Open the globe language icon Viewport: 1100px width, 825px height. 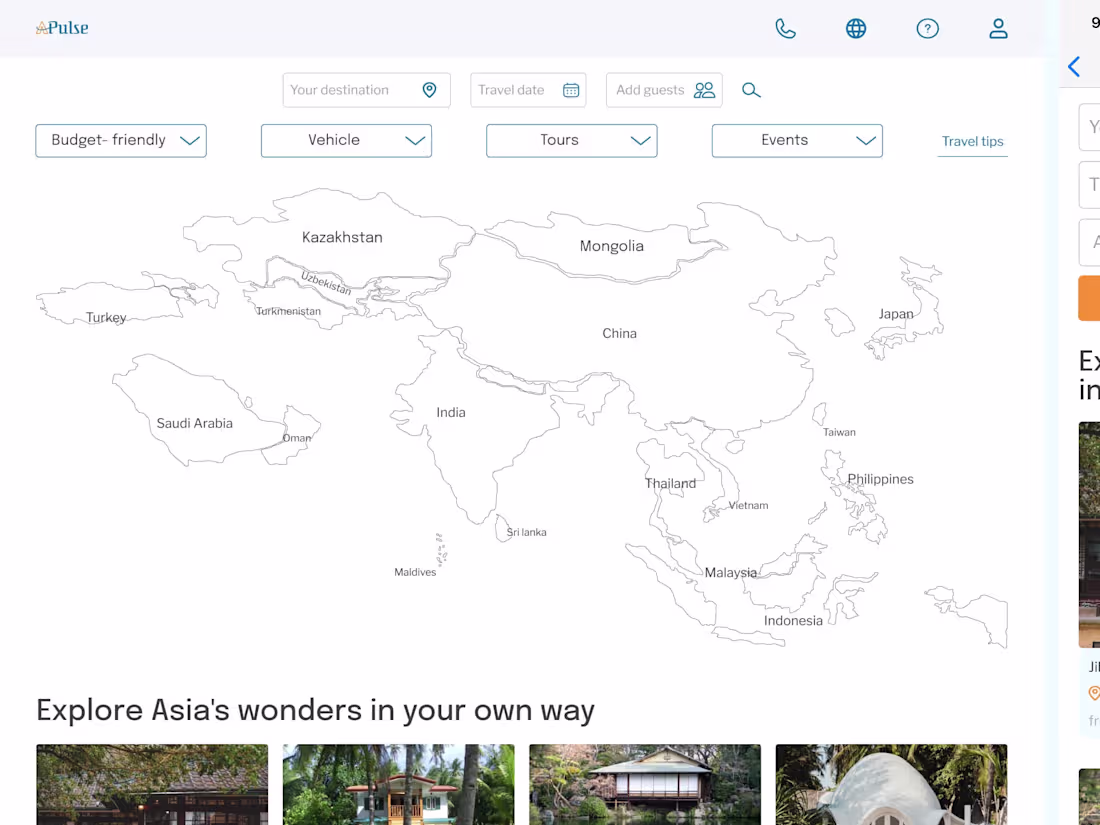856,28
